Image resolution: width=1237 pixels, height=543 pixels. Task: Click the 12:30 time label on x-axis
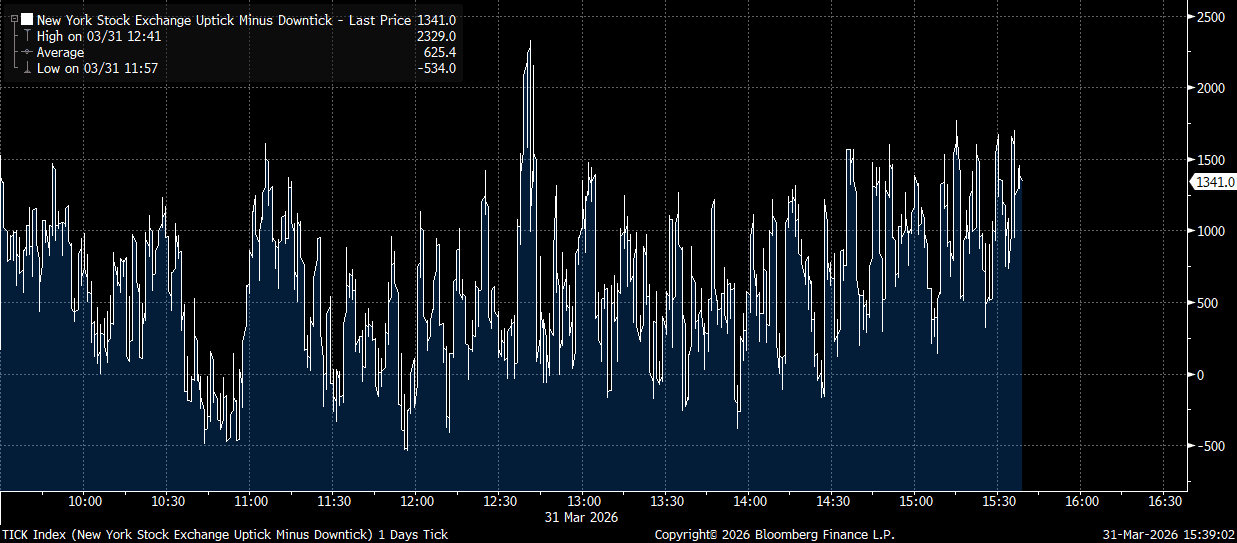point(500,501)
